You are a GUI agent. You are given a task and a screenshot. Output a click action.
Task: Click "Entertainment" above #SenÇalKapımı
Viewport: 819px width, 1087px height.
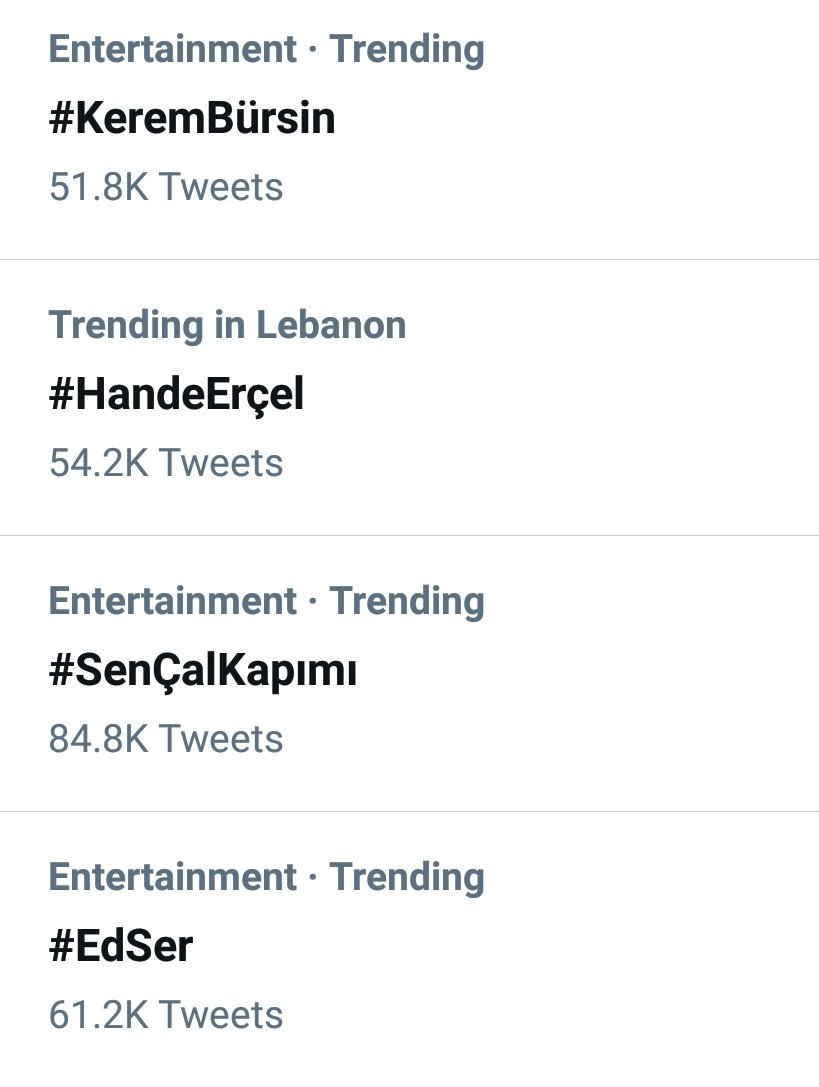173,601
